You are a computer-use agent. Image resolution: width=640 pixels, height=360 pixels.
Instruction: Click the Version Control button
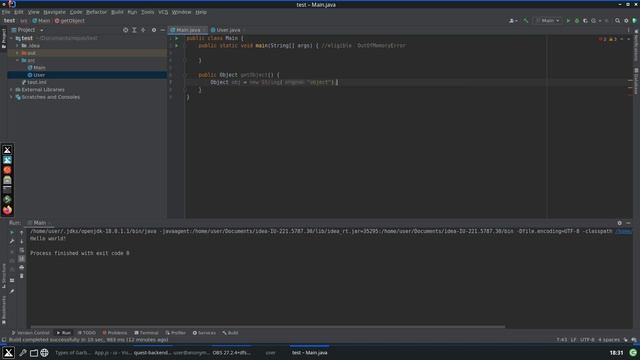(30, 333)
